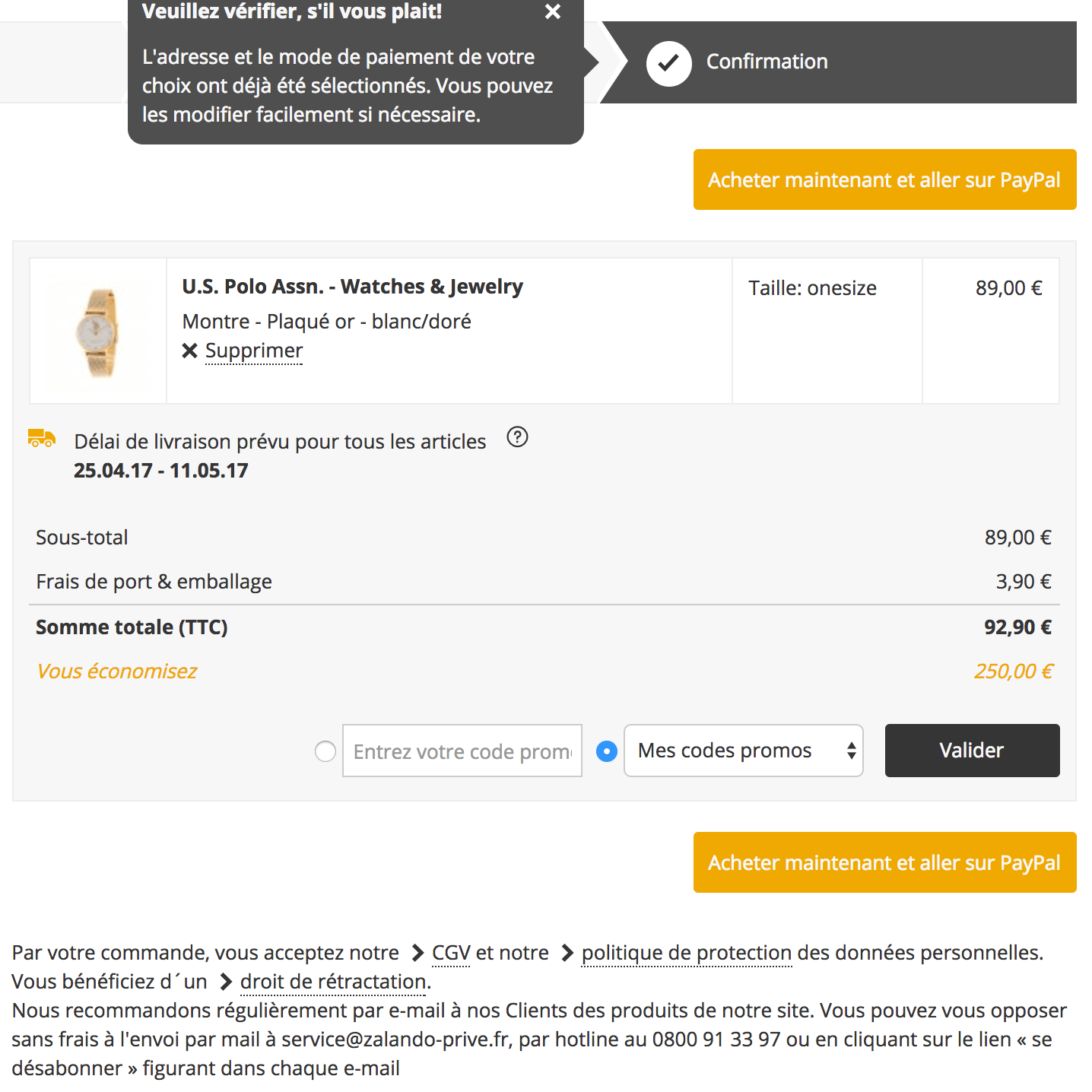
Task: Dismiss the "Veuillez vérifier" notification
Action: tap(552, 12)
